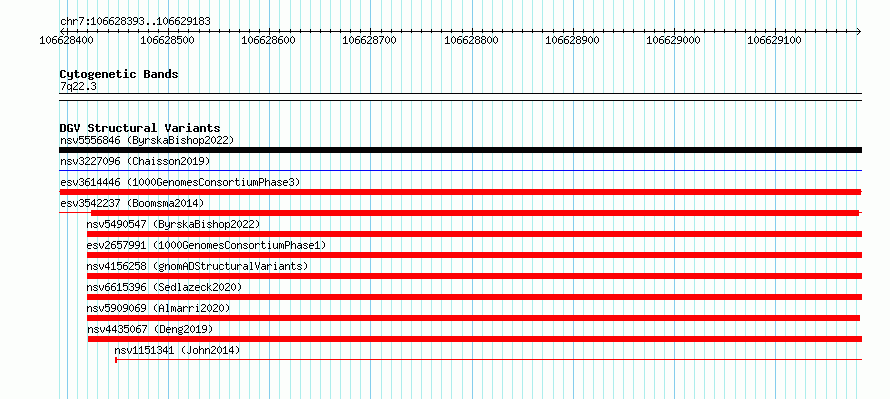
Task: Click the nsv5556846 (ByrskaBishop2022) label
Action: [x=147, y=140]
